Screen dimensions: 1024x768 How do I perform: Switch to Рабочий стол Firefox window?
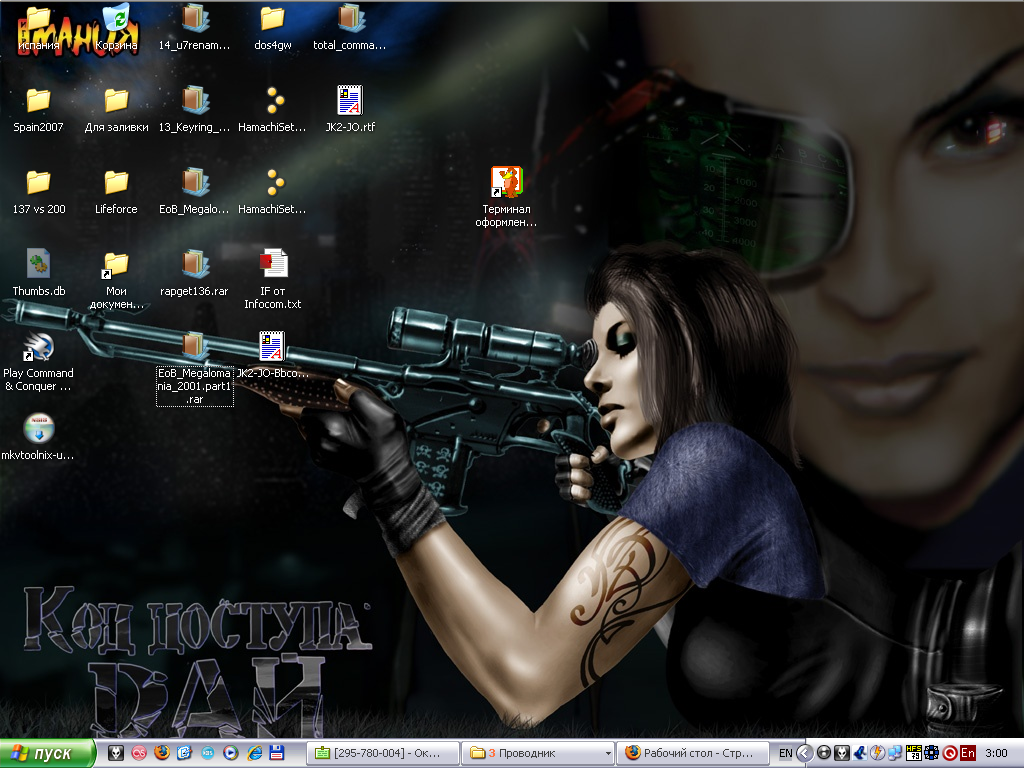[x=692, y=753]
